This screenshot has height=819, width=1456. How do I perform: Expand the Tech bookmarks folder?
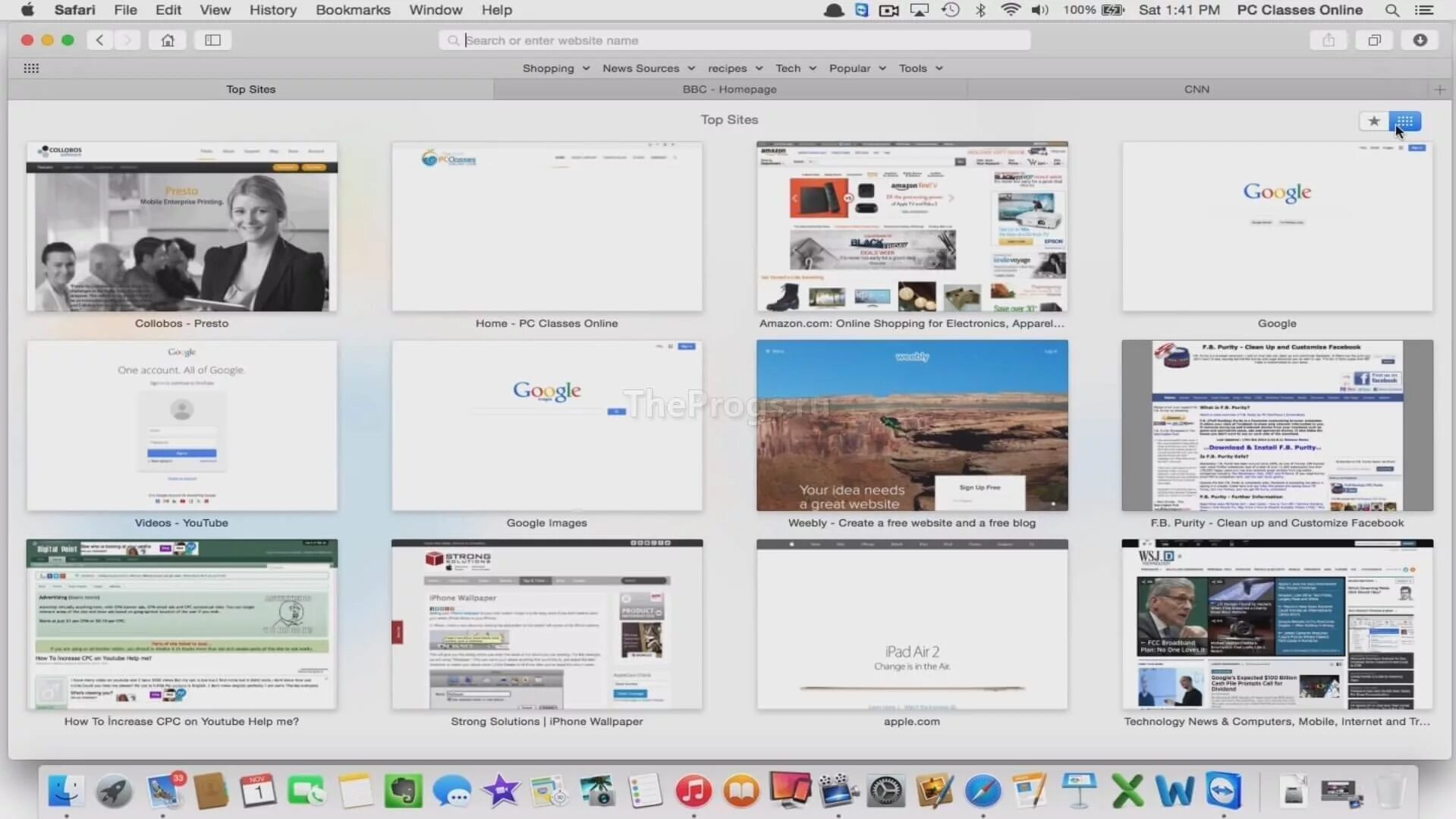pyautogui.click(x=796, y=68)
